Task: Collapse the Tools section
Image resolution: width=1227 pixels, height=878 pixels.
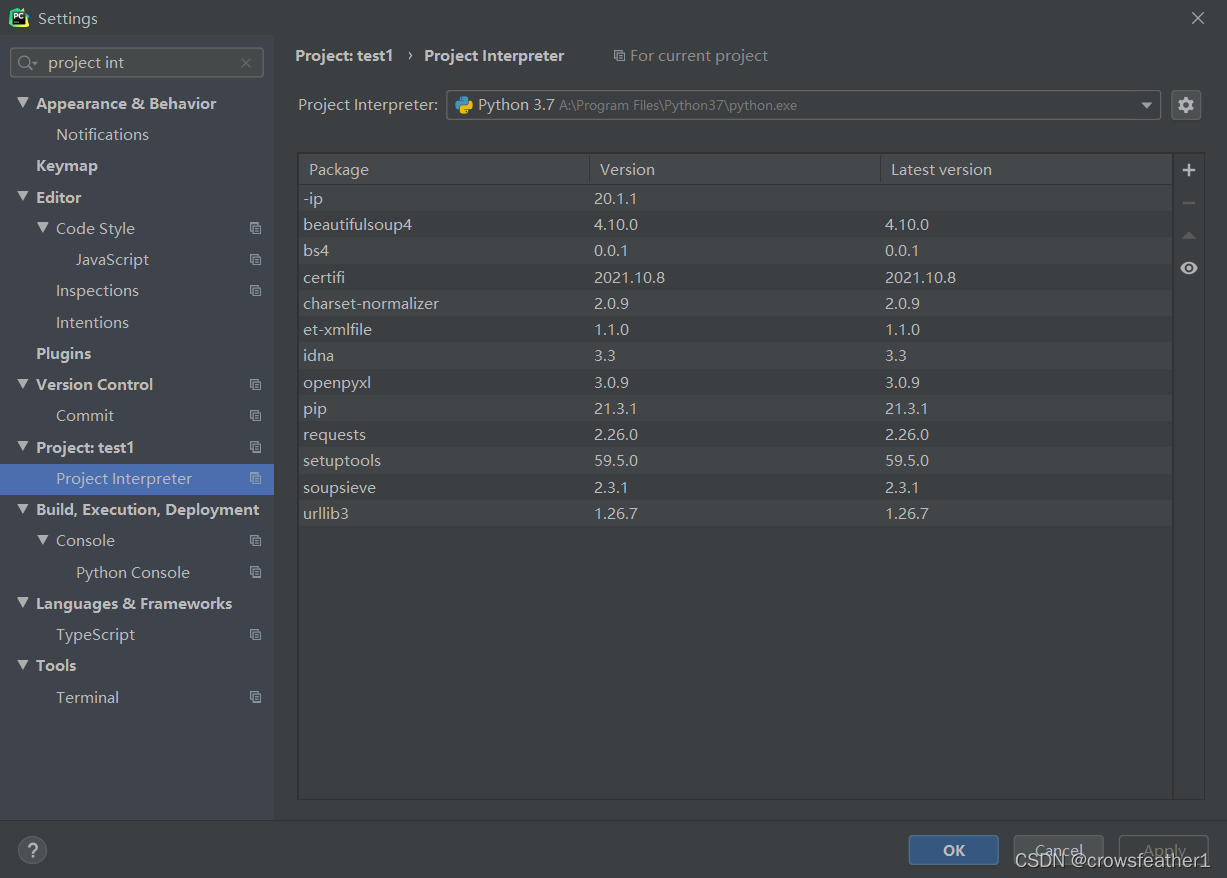Action: pyautogui.click(x=23, y=665)
